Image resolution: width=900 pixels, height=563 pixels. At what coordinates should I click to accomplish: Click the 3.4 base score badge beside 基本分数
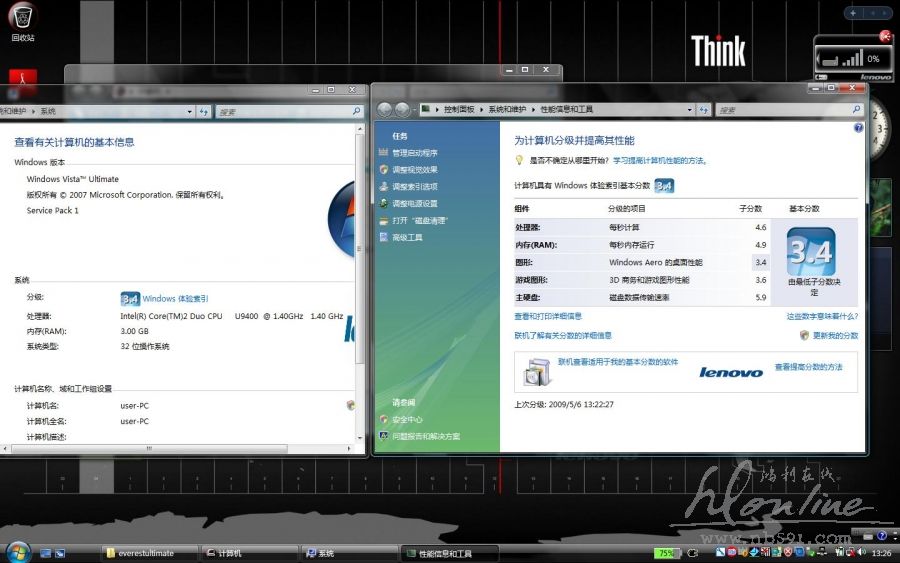(x=664, y=185)
